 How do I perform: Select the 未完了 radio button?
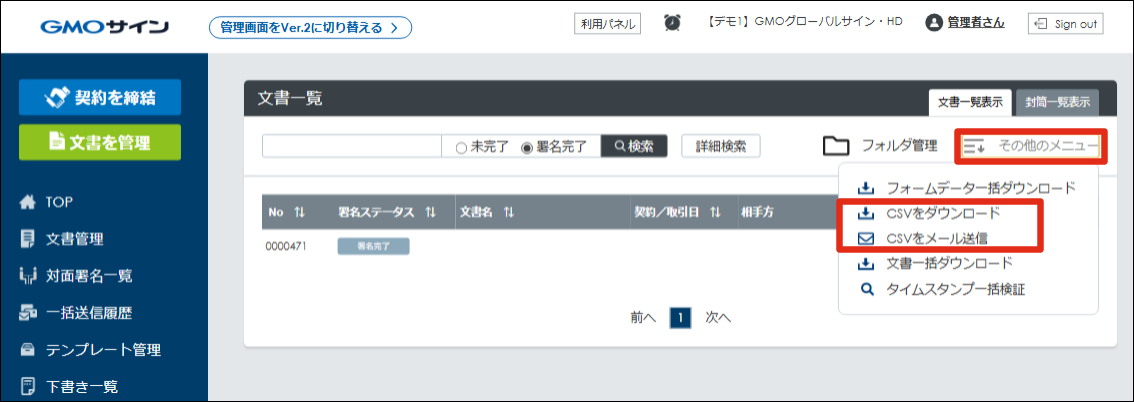[x=461, y=147]
